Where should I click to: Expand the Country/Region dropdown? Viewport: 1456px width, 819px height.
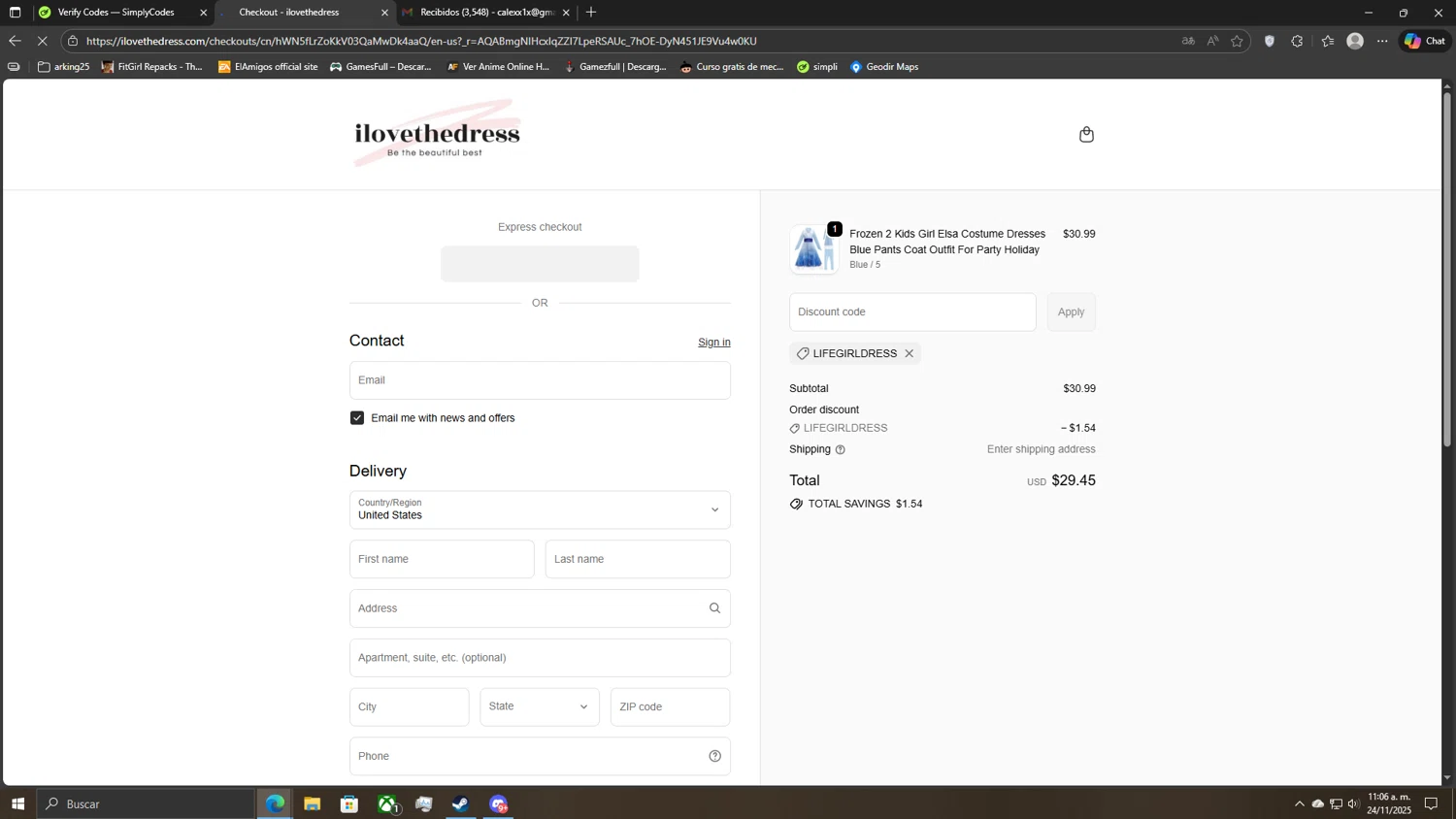[540, 509]
